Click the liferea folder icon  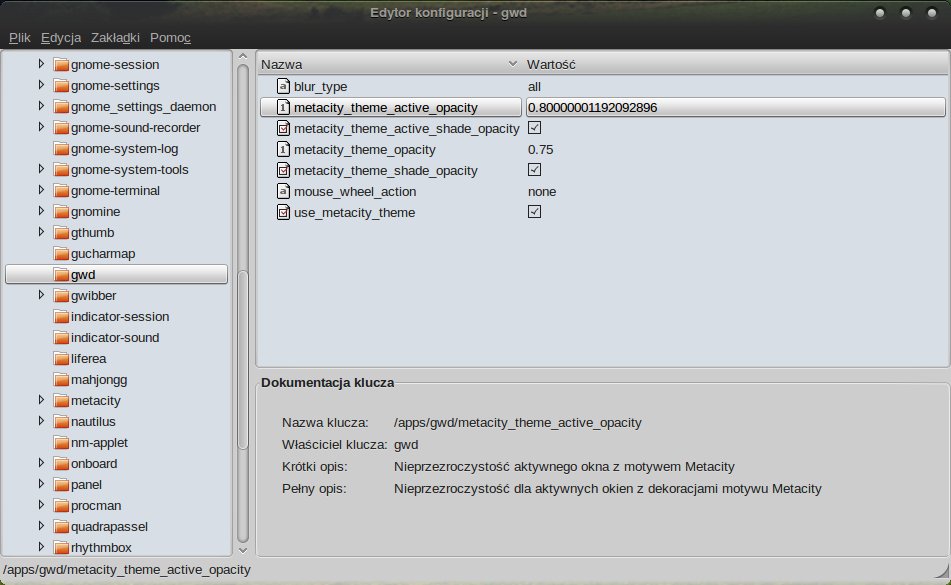(x=61, y=359)
